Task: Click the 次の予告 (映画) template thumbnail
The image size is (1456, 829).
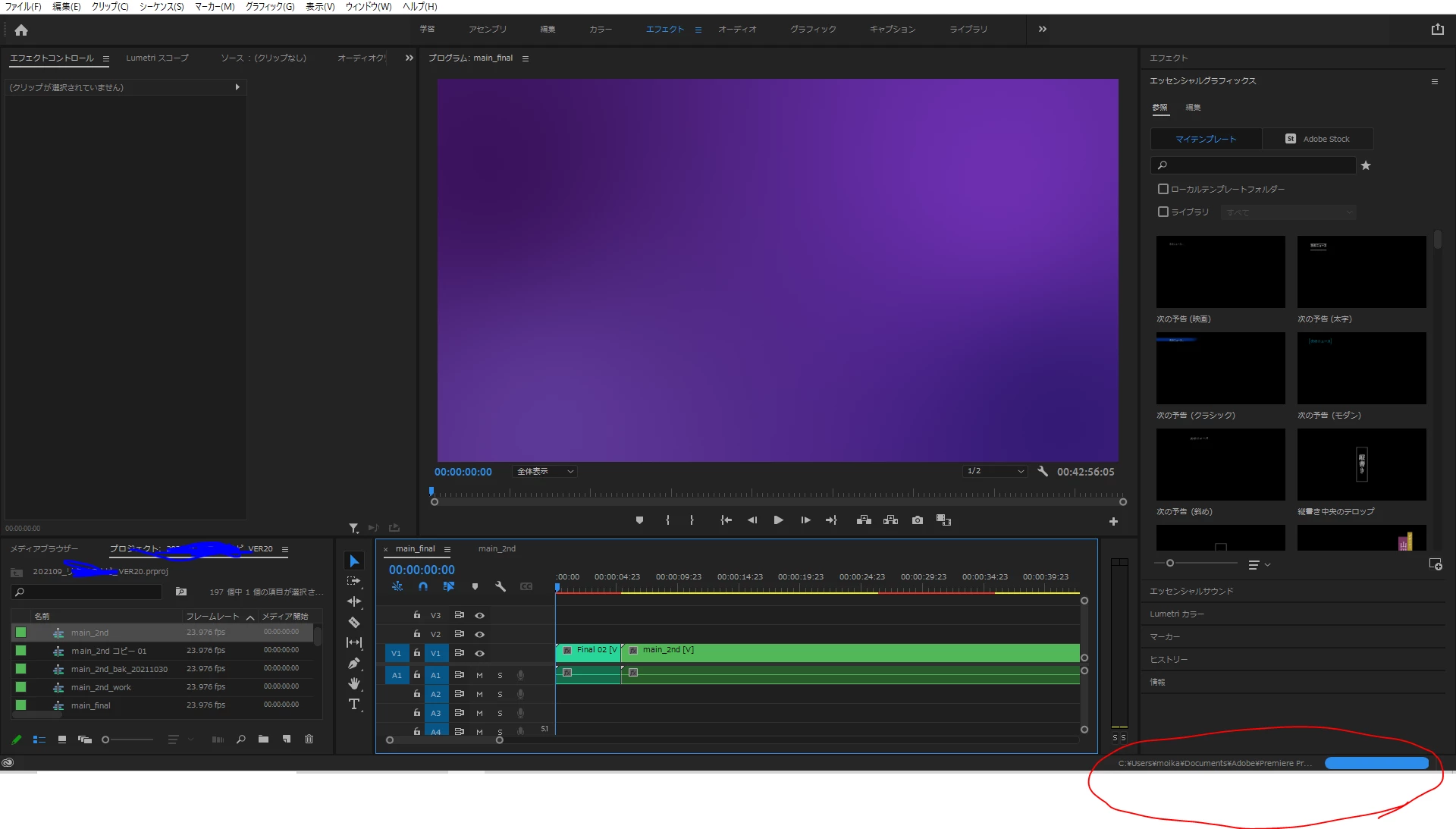Action: pos(1220,272)
